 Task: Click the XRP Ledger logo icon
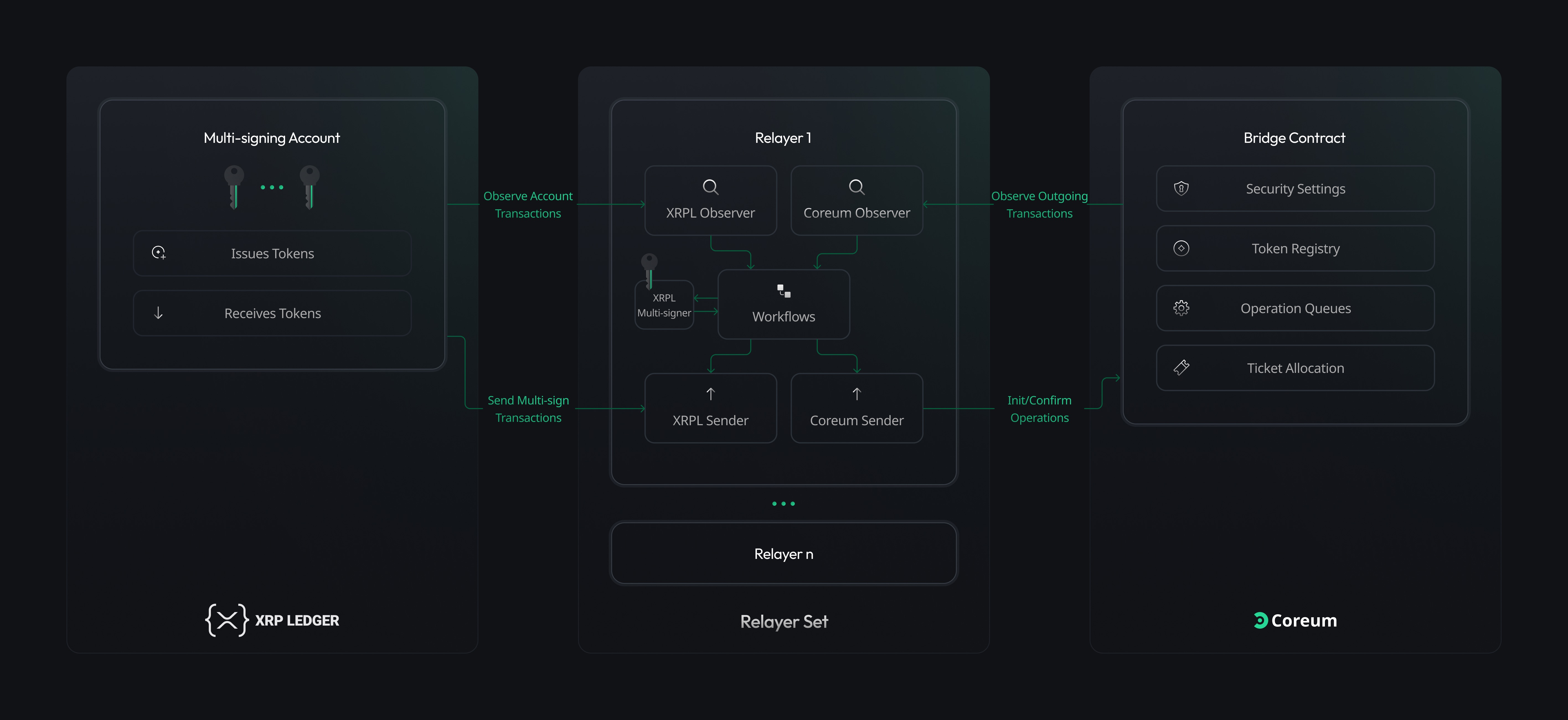click(x=227, y=620)
